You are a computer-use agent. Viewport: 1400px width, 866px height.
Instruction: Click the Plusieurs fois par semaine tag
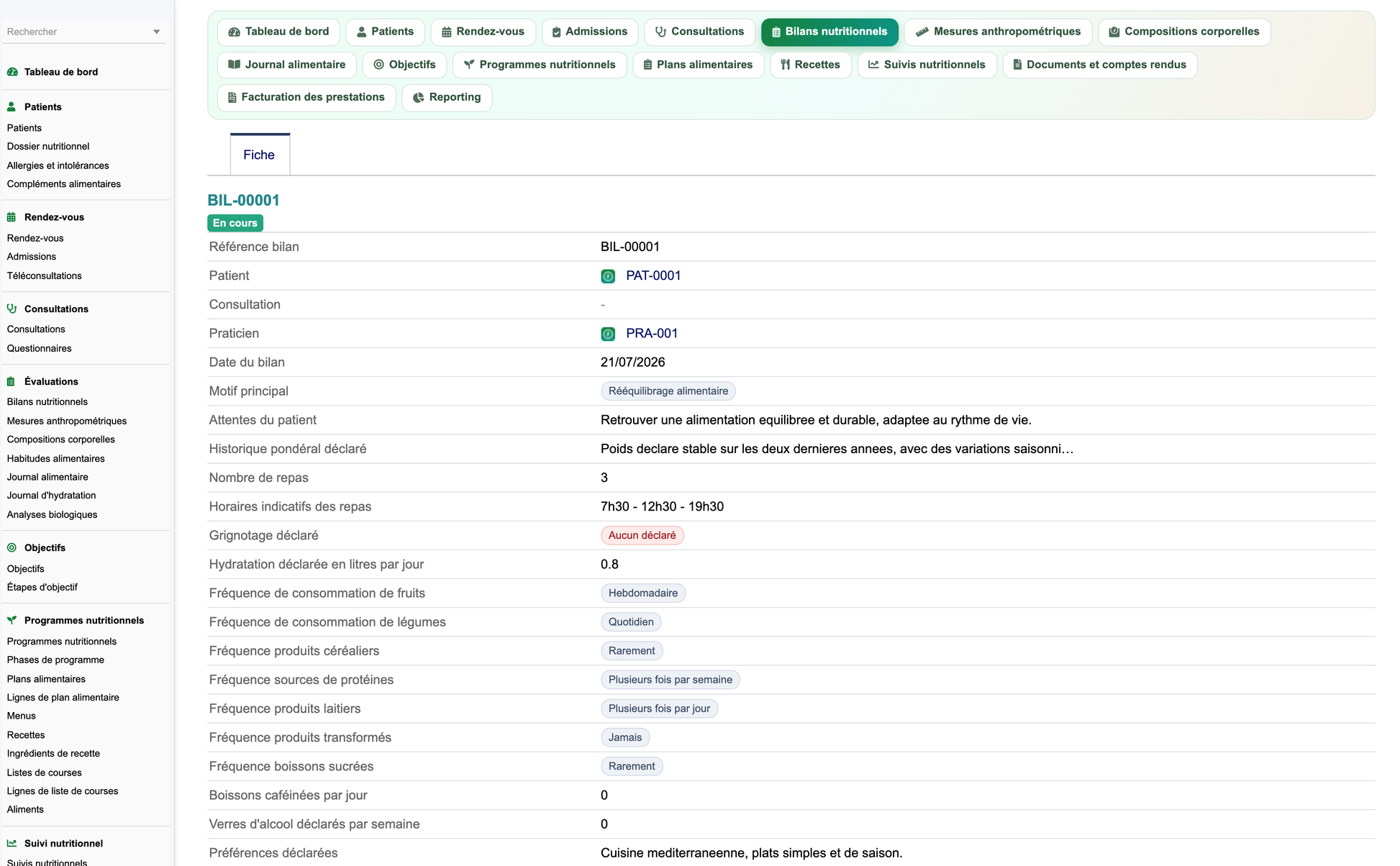[x=671, y=680]
